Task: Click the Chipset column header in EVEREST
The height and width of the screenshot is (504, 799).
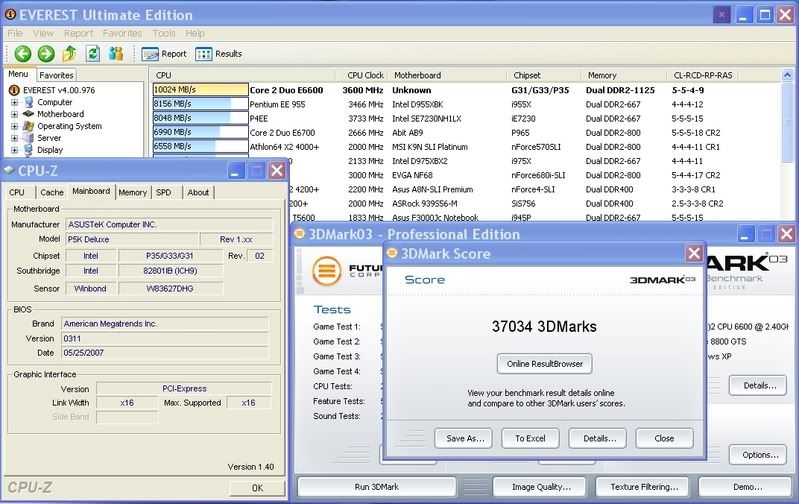Action: click(x=545, y=75)
